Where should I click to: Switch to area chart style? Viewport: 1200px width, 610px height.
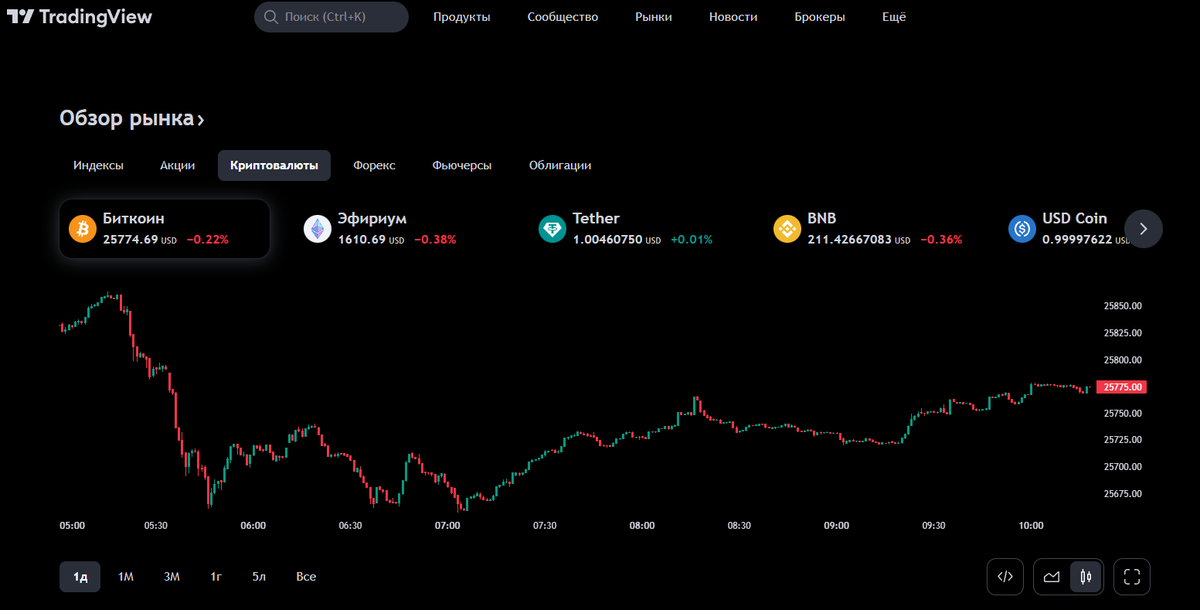[1052, 577]
